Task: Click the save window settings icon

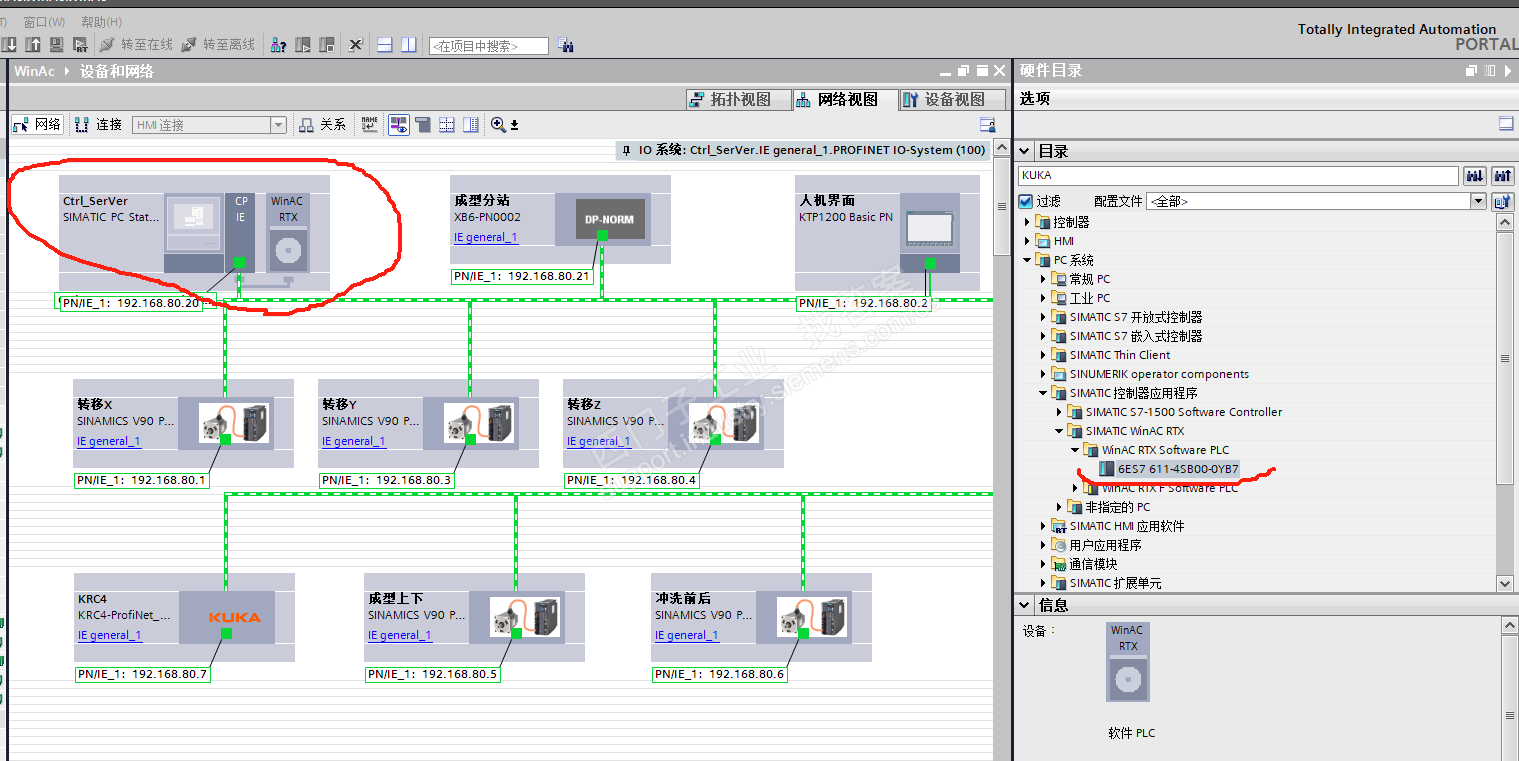Action: (x=987, y=125)
